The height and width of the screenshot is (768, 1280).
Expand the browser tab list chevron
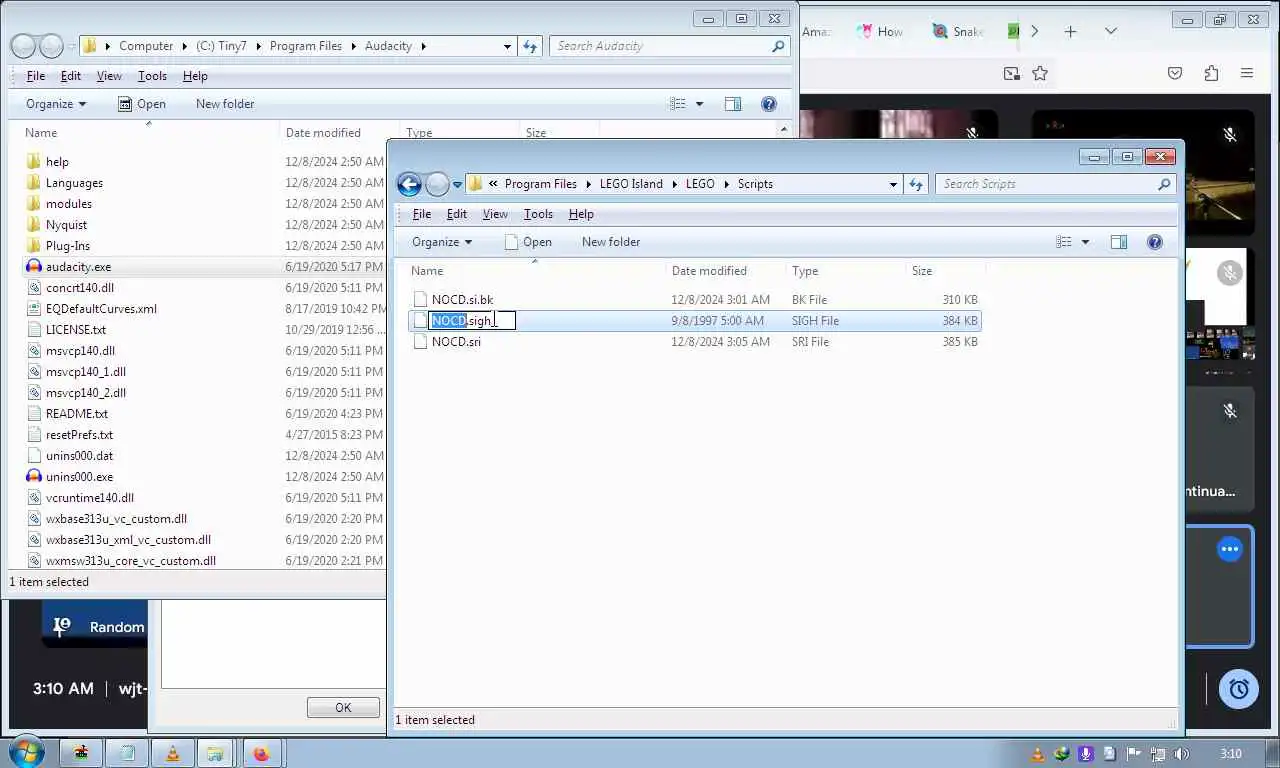pos(1110,32)
